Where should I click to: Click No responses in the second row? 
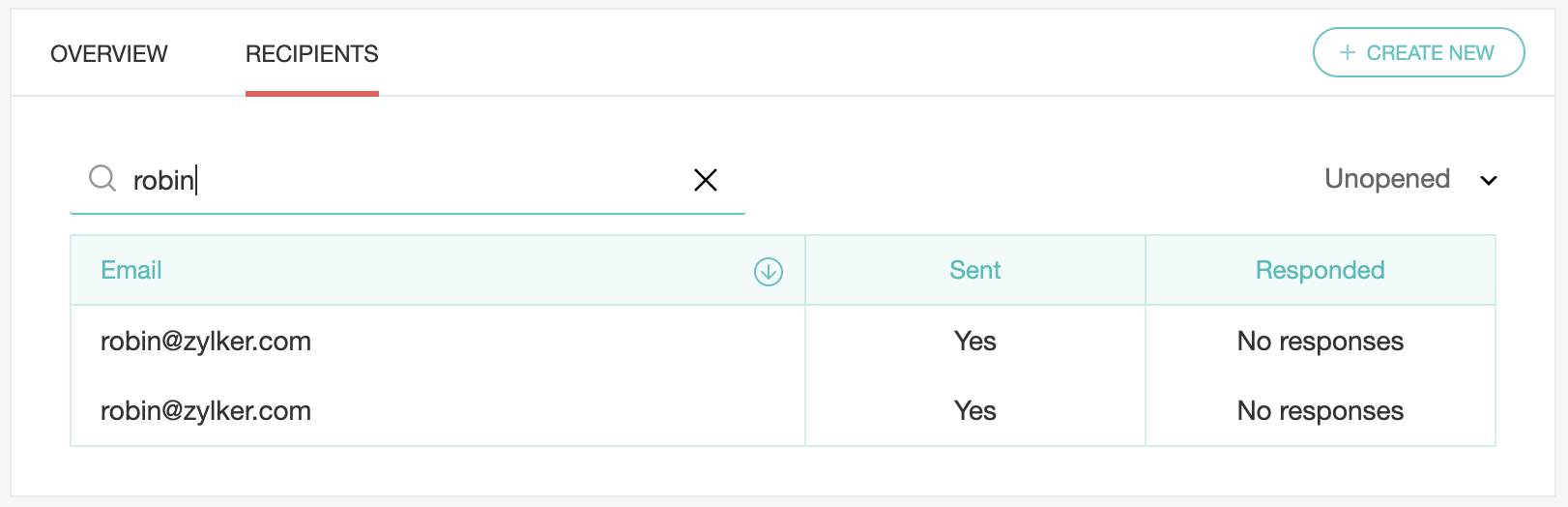pyautogui.click(x=1320, y=411)
